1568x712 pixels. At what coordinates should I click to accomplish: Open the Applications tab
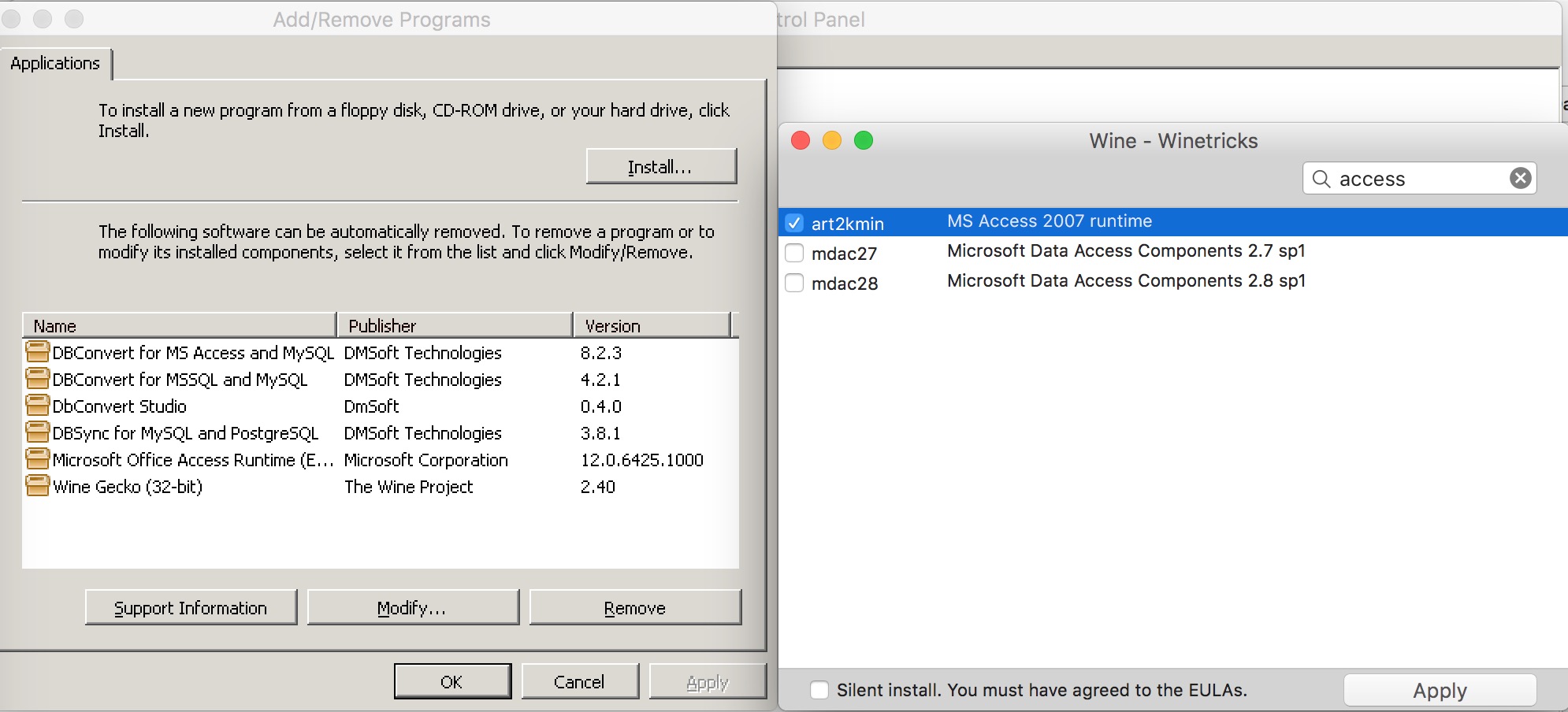(x=55, y=63)
